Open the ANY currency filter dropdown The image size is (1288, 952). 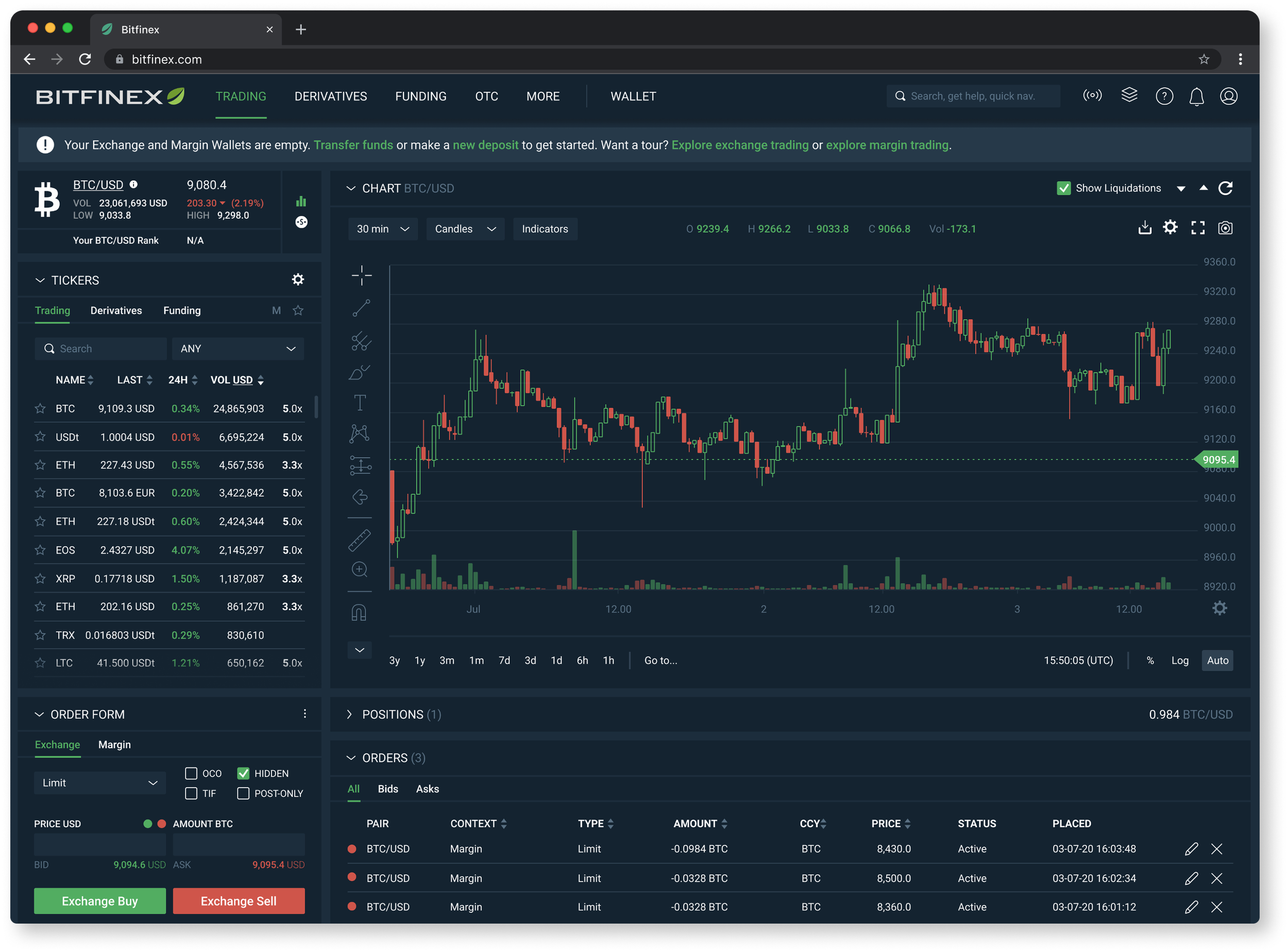tap(238, 348)
